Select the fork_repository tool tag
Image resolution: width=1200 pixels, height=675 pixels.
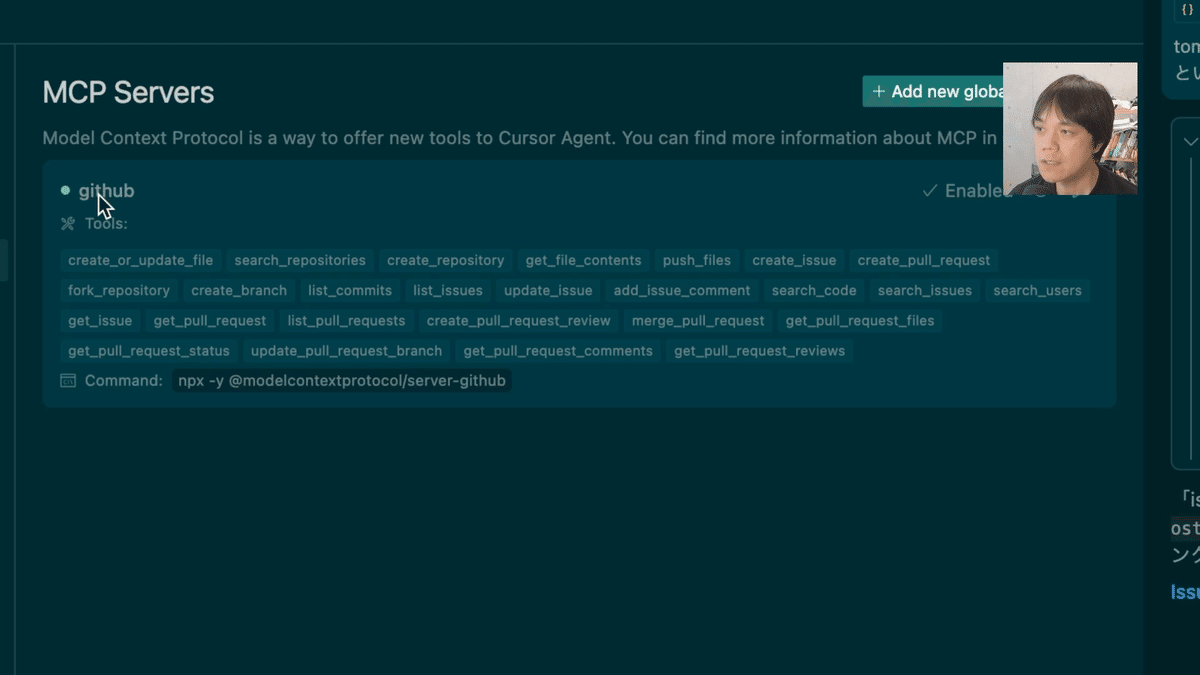tap(118, 291)
